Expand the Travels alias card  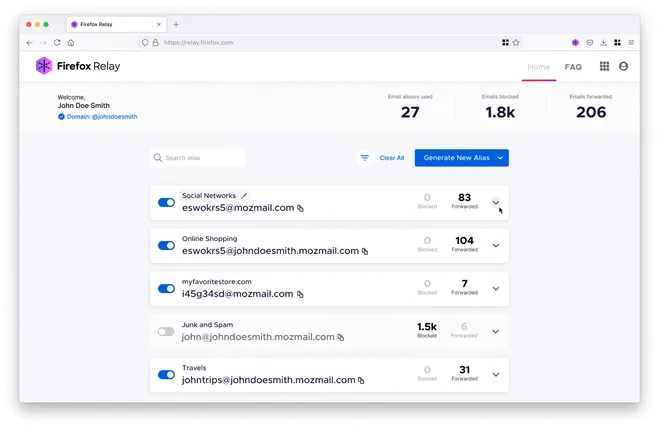point(496,375)
